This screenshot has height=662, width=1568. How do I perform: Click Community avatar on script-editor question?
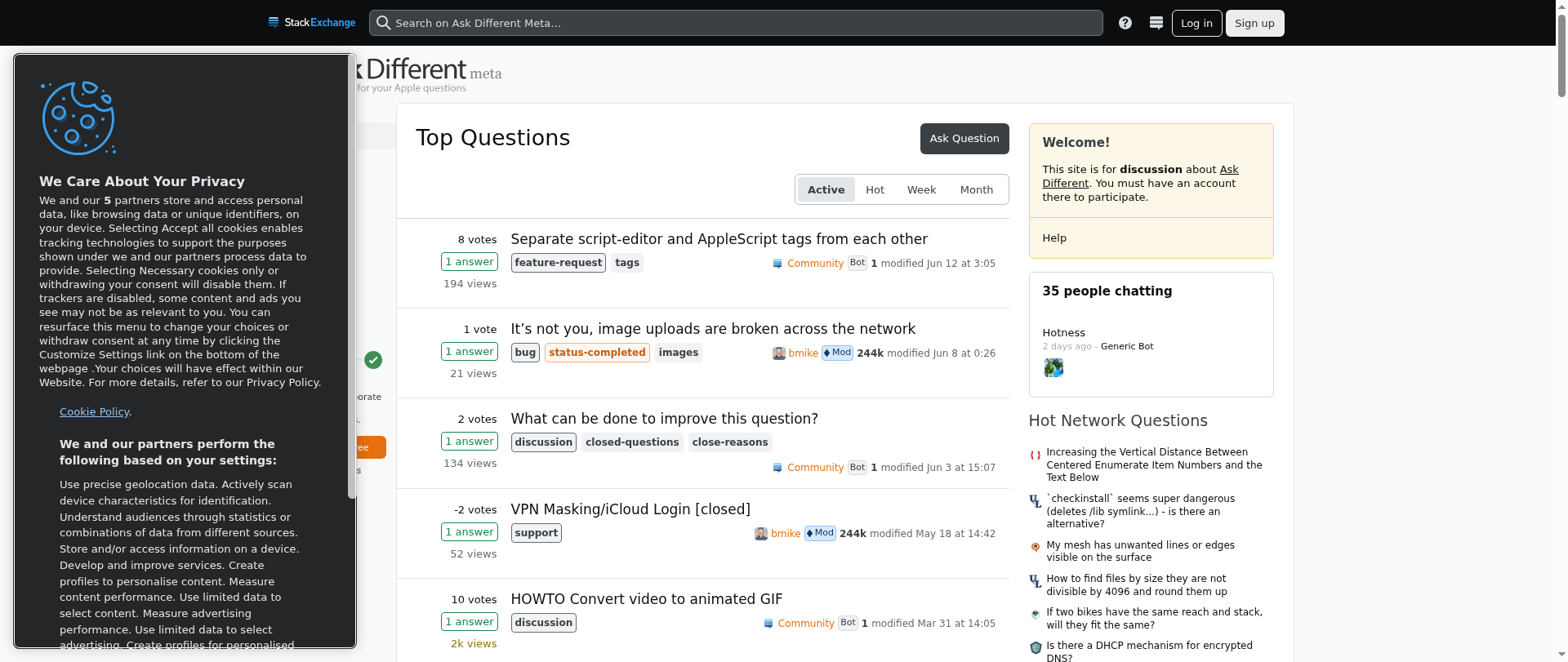click(777, 264)
